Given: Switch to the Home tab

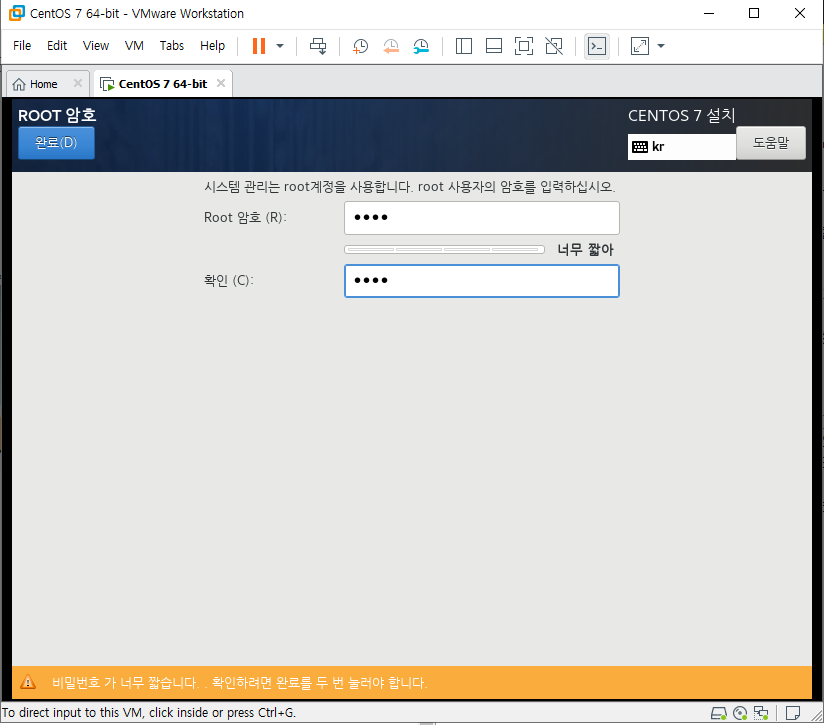Looking at the screenshot, I should 43,84.
